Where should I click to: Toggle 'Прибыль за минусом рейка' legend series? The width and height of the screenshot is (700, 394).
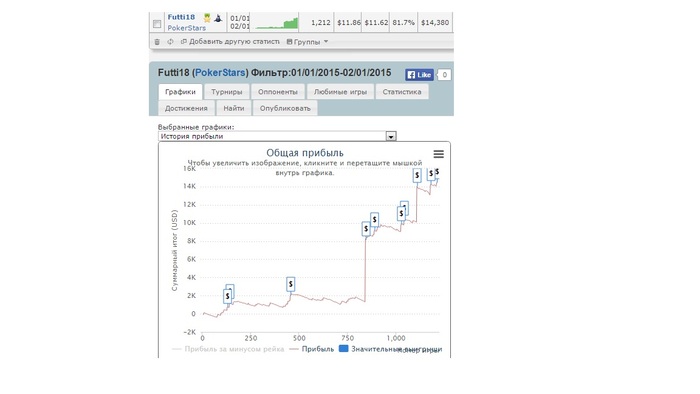point(228,349)
